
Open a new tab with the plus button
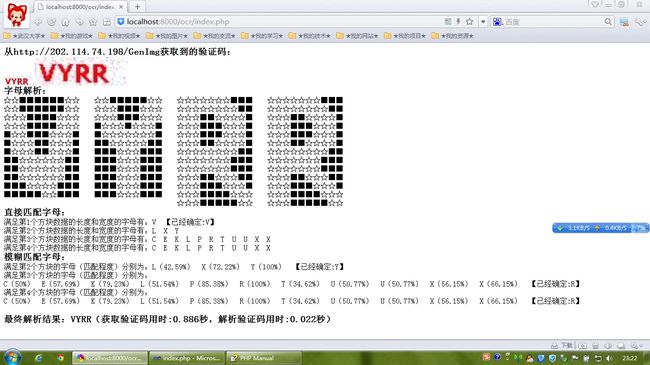click(137, 7)
